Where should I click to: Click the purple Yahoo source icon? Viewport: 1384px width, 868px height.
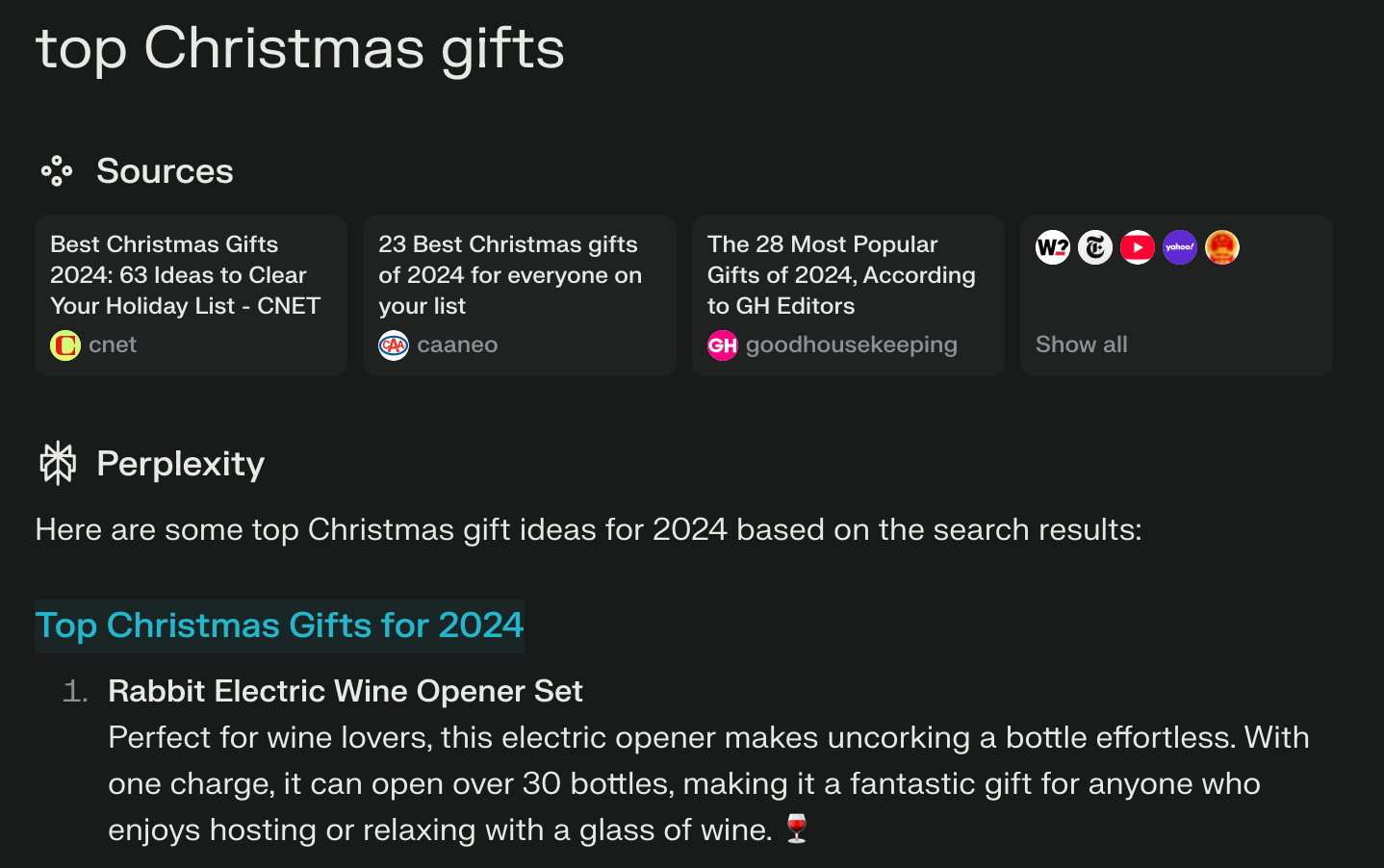1180,247
